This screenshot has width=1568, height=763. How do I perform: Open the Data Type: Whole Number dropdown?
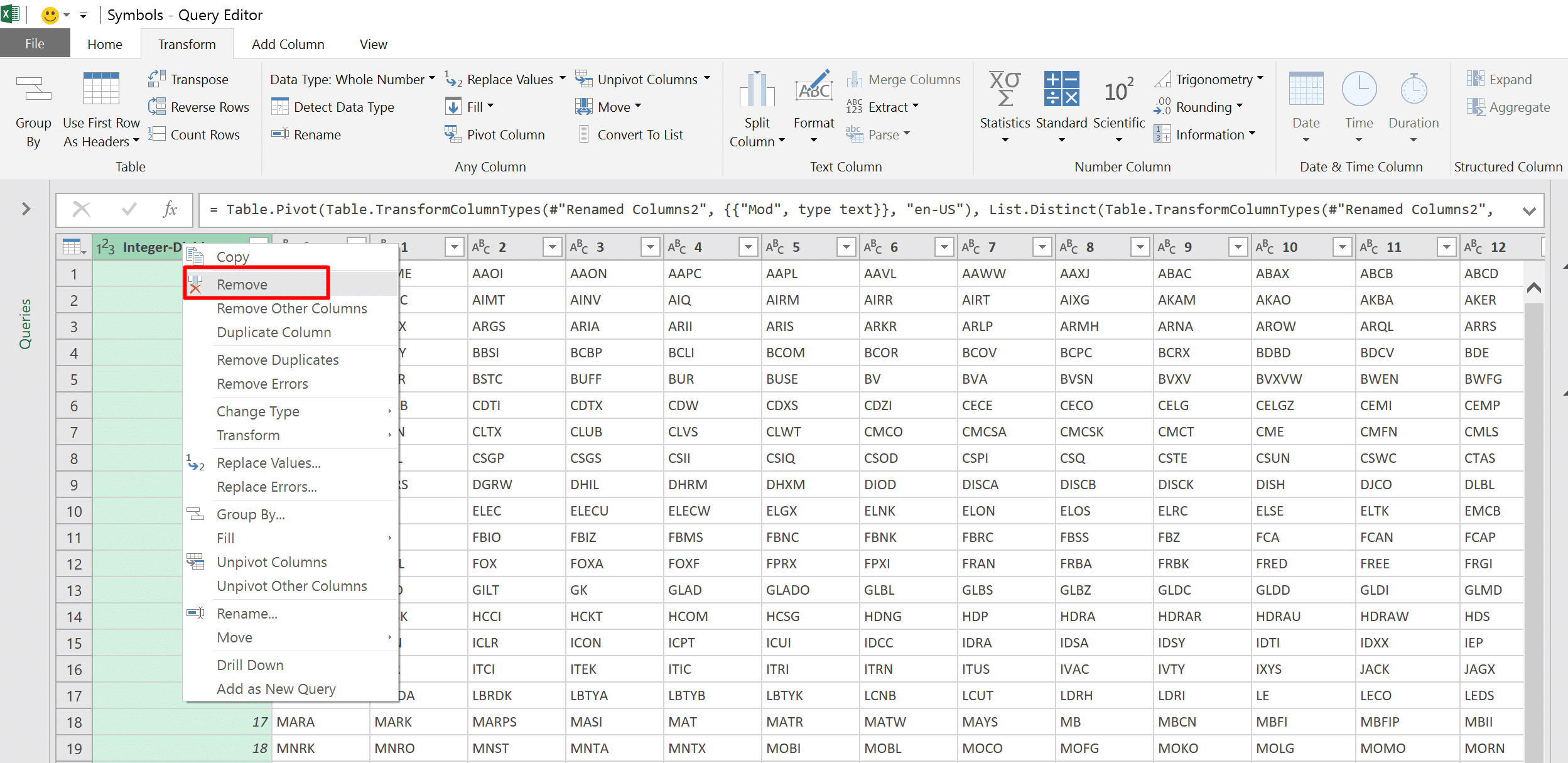352,79
